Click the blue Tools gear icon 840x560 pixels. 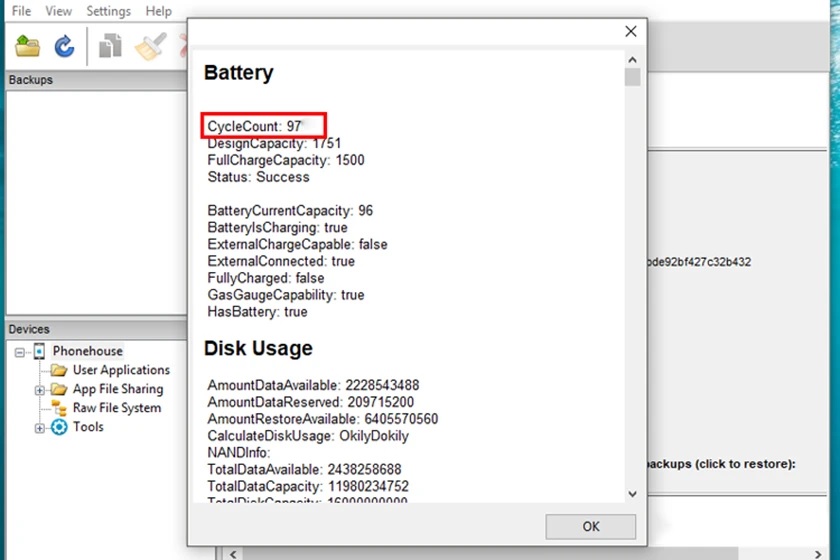pos(59,427)
